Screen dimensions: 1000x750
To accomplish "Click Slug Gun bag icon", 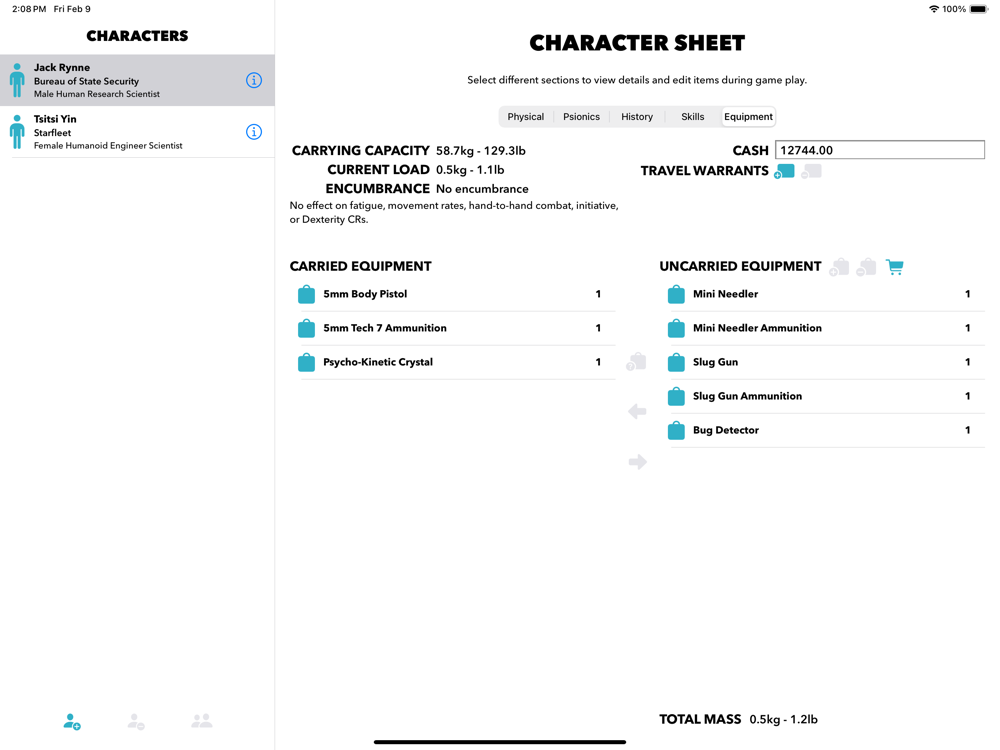I will (x=676, y=362).
